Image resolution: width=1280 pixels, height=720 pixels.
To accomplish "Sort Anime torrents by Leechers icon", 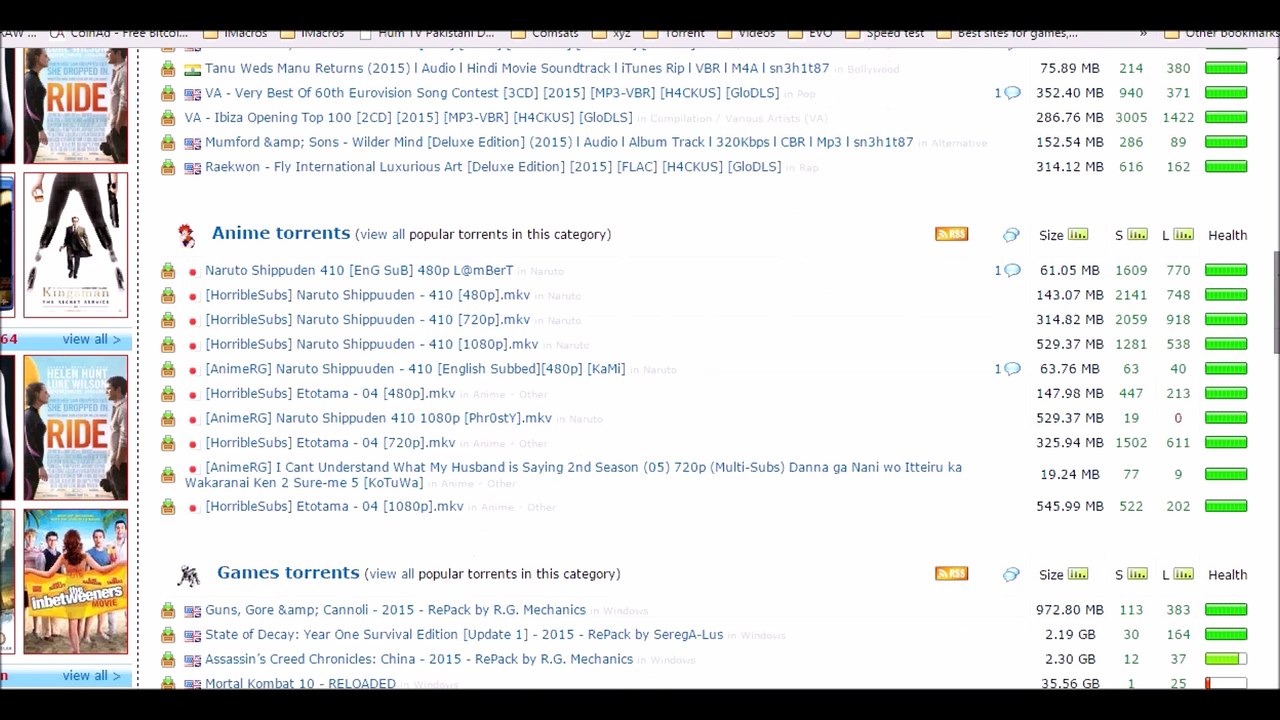I will tap(1183, 235).
